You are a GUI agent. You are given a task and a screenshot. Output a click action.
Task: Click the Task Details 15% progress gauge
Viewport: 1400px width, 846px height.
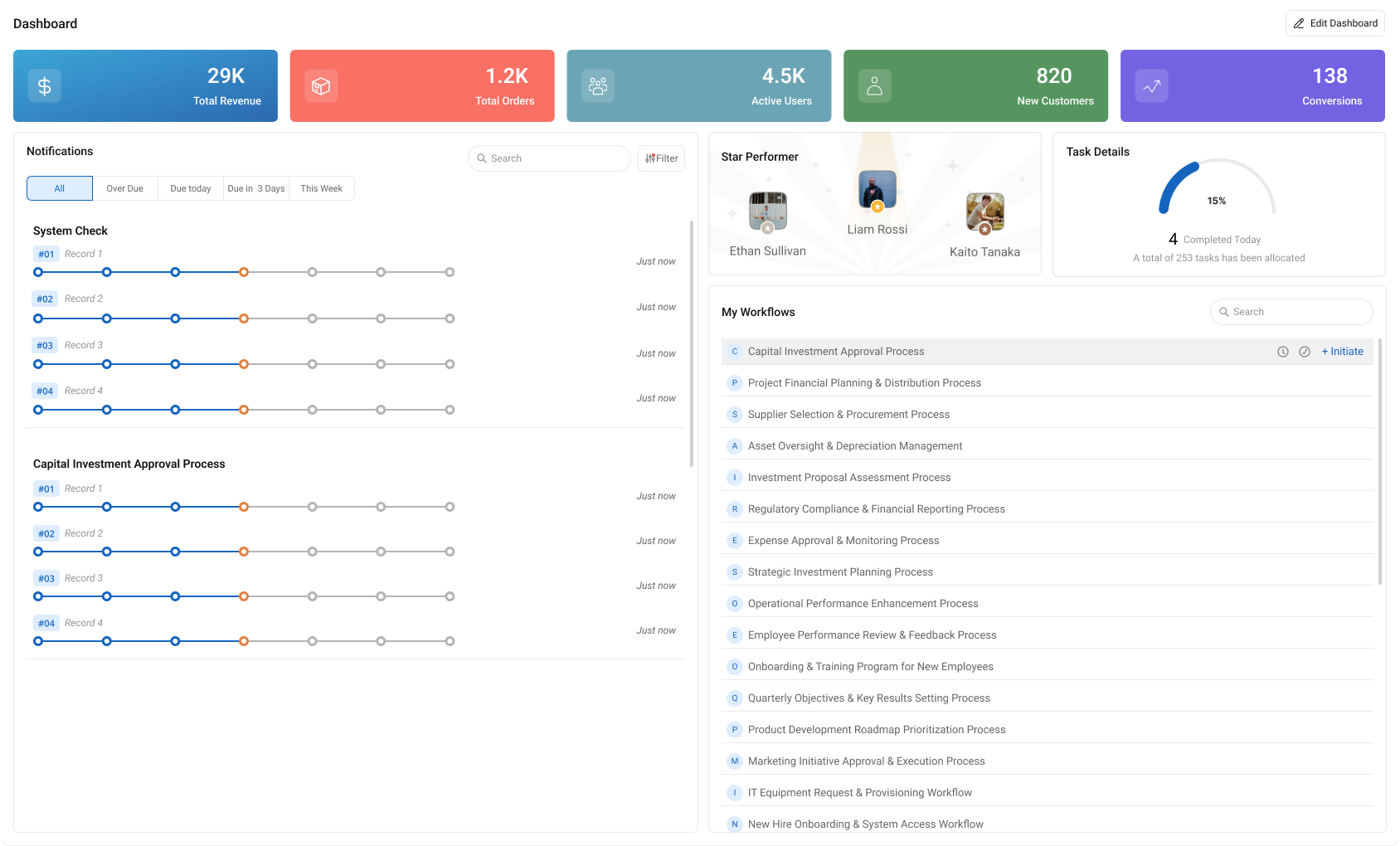pos(1217,187)
